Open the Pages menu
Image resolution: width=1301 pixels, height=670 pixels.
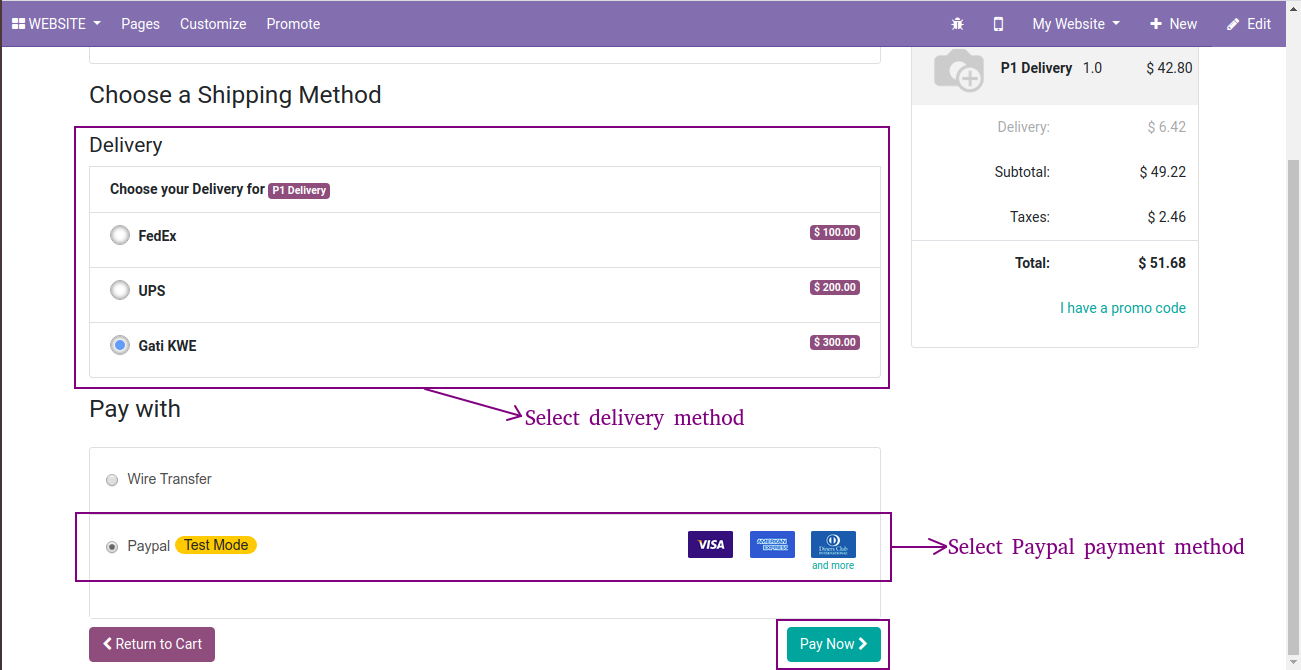140,24
